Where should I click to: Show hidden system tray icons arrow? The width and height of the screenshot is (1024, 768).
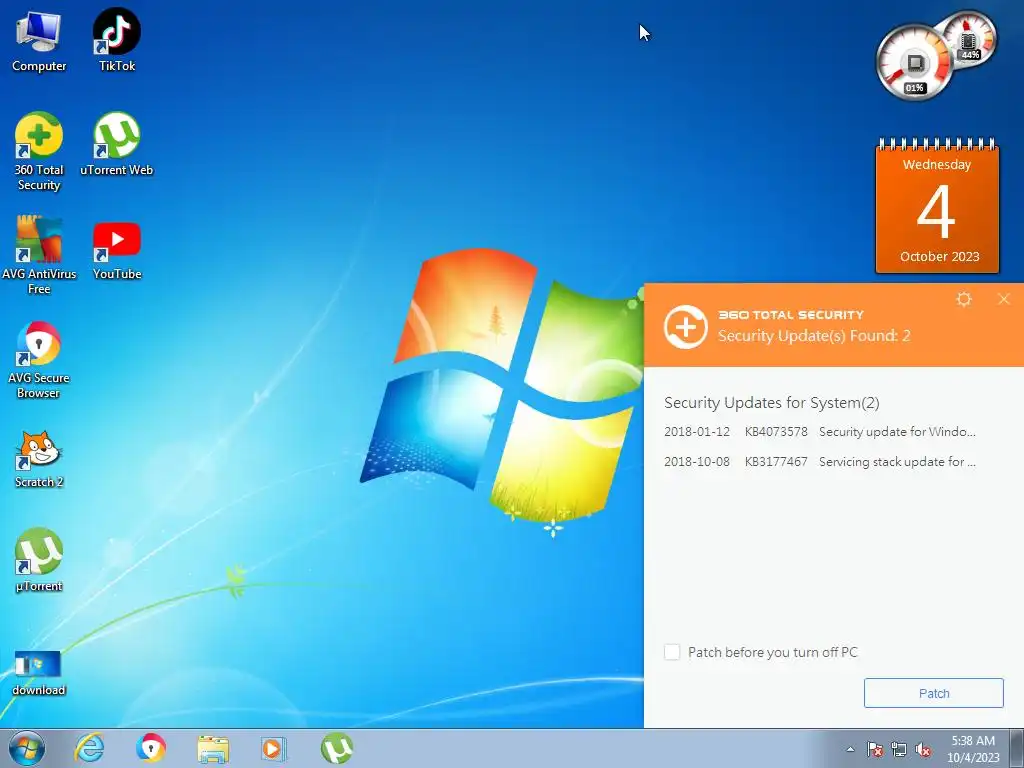point(850,749)
